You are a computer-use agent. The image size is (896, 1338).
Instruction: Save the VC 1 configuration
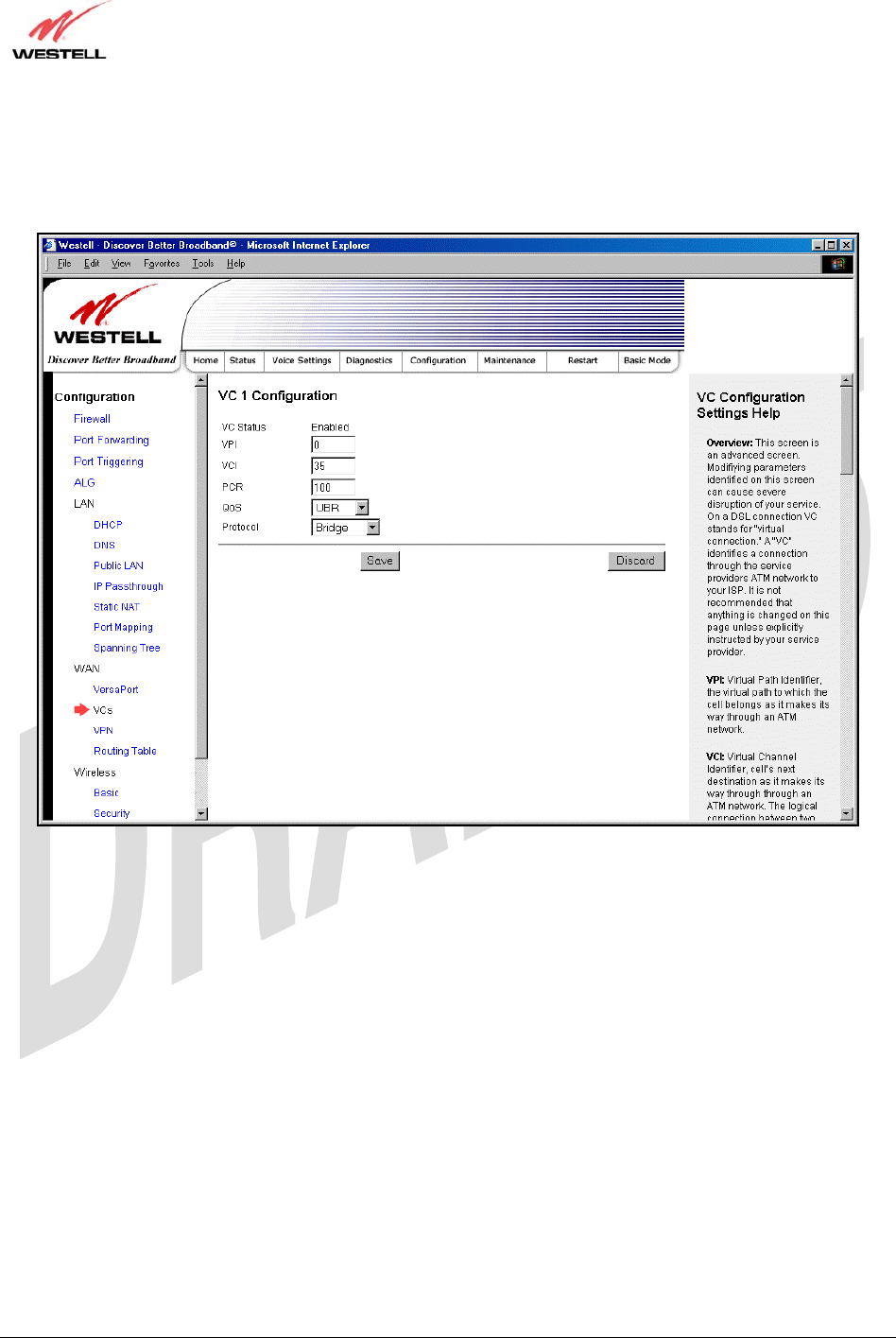coord(380,561)
